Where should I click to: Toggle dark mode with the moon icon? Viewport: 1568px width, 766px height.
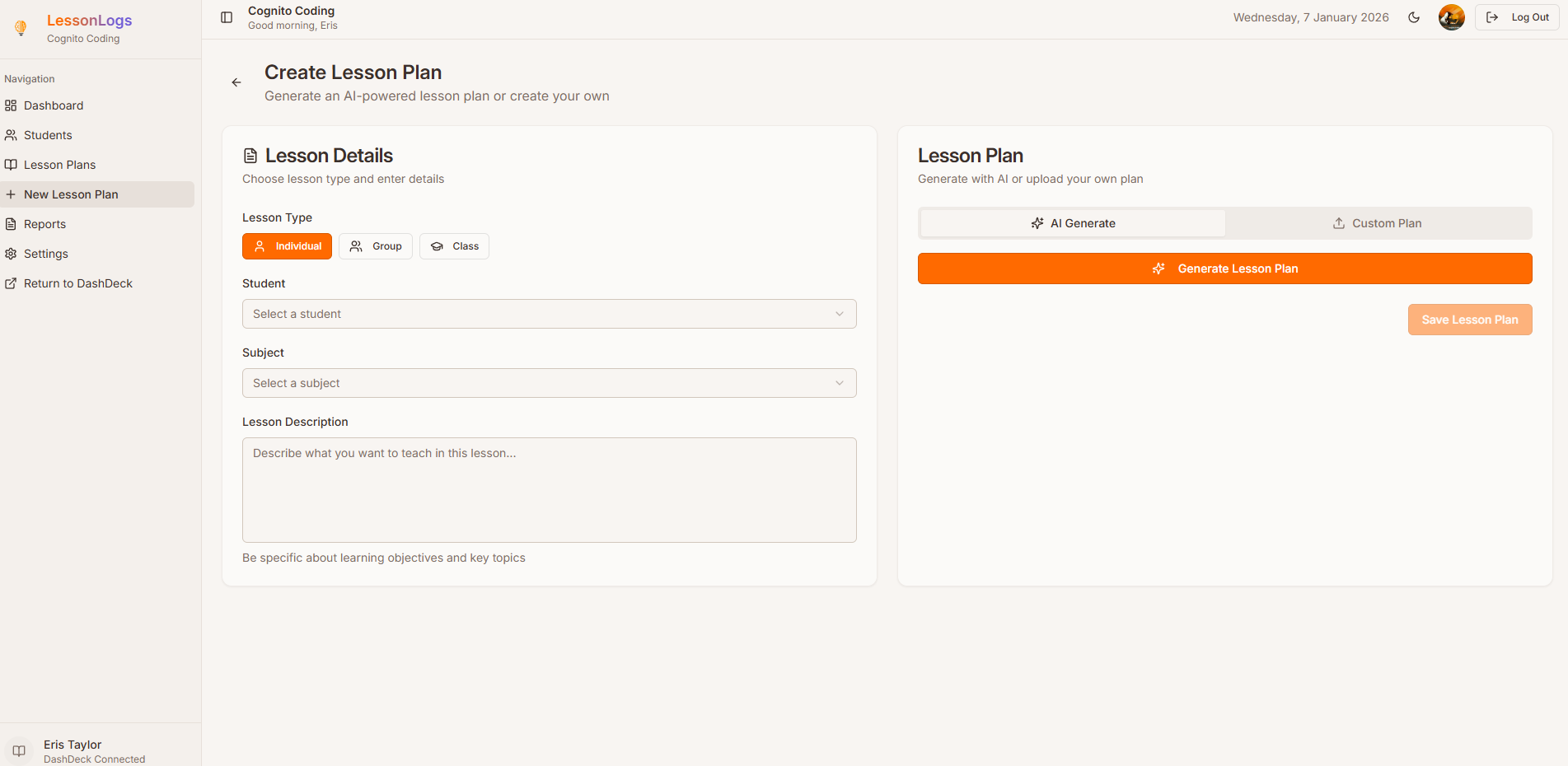[x=1414, y=16]
